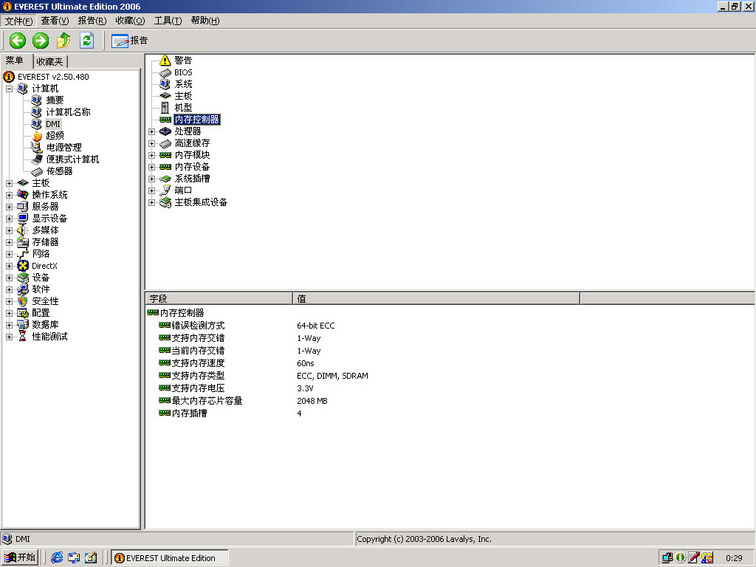Click the 性能测试 hourglass icon
This screenshot has height=567, width=756.
click(23, 337)
